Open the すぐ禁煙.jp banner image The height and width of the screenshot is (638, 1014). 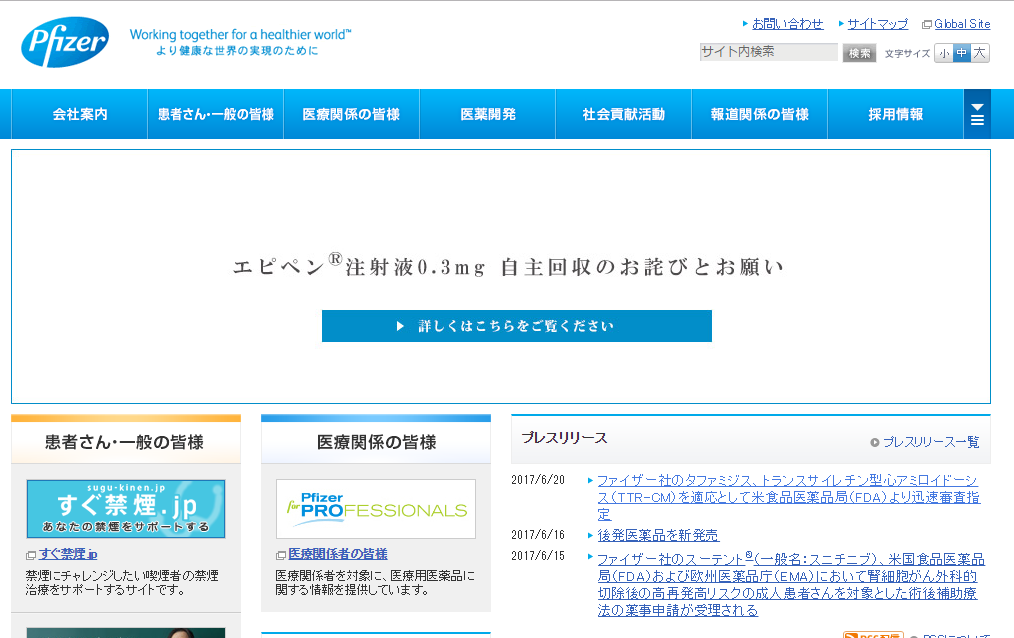[x=125, y=509]
